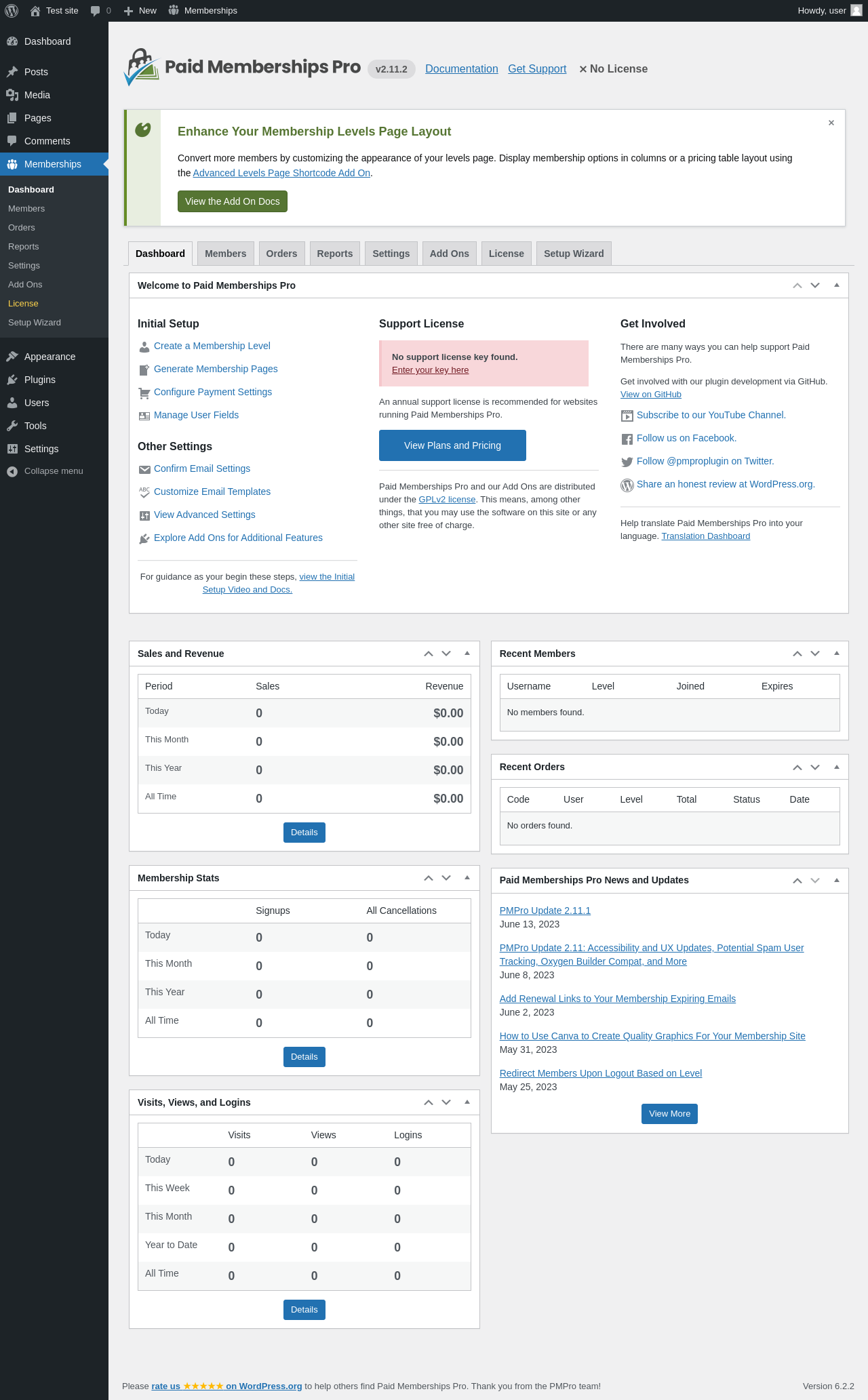Open the Tools sidebar item
Screen dimensions: 868x1400
[54, 426]
